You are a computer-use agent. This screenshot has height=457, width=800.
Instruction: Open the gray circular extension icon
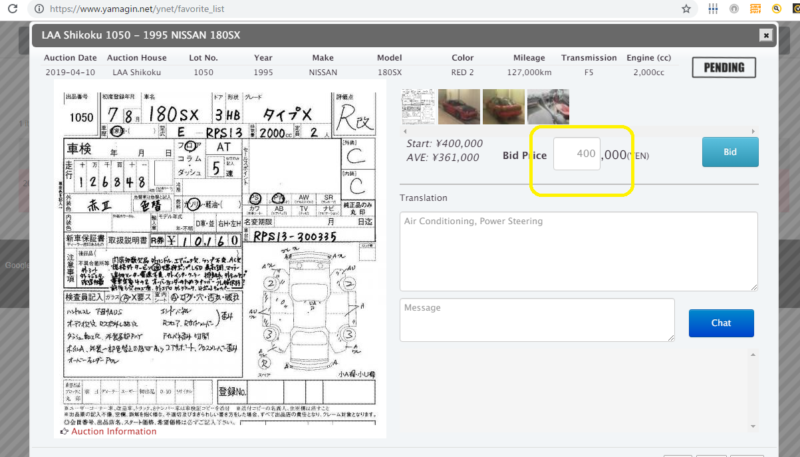click(734, 9)
